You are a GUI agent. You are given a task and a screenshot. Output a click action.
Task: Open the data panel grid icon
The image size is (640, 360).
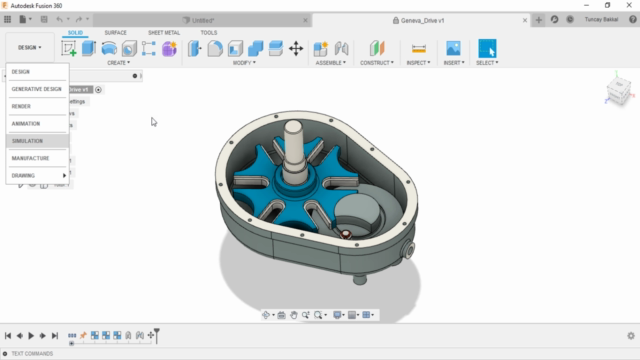(7, 19)
